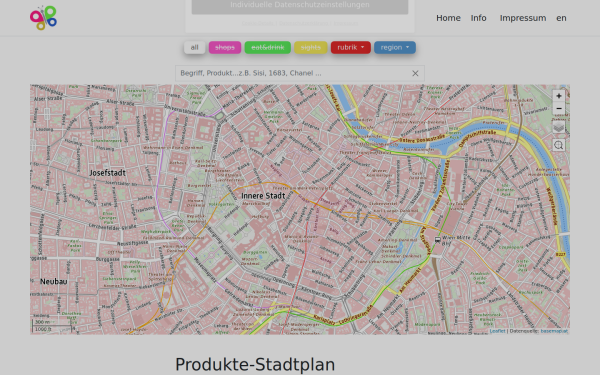The height and width of the screenshot is (375, 600).
Task: Toggle the pink shops filter
Action: (x=225, y=47)
